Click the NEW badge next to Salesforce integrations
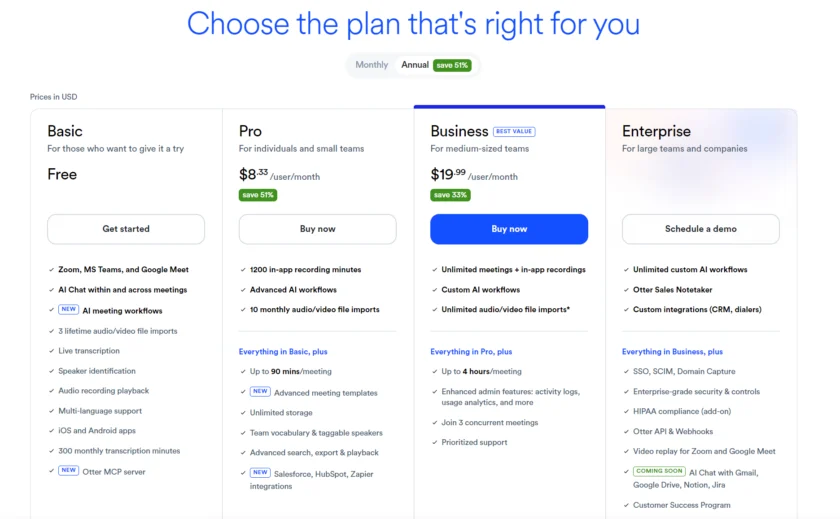Image resolution: width=840 pixels, height=519 pixels. tap(260, 472)
